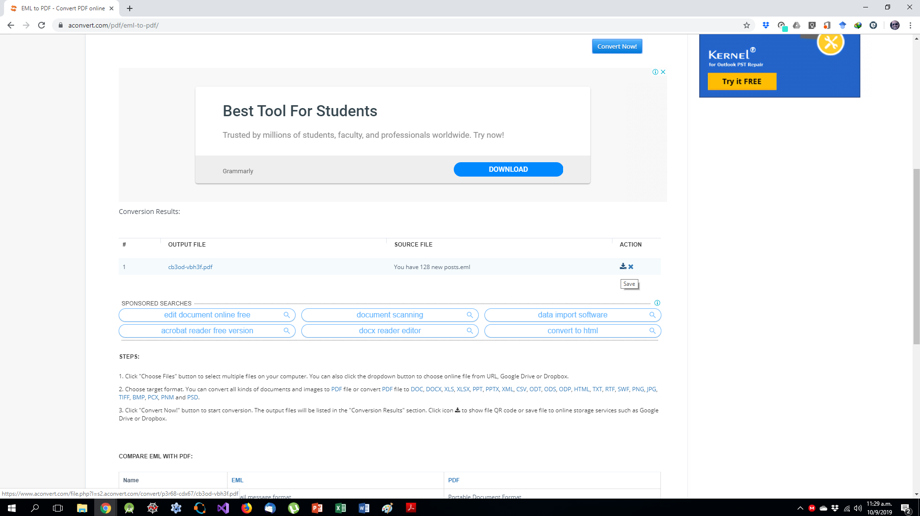Open the Windows notification center

pos(906,508)
